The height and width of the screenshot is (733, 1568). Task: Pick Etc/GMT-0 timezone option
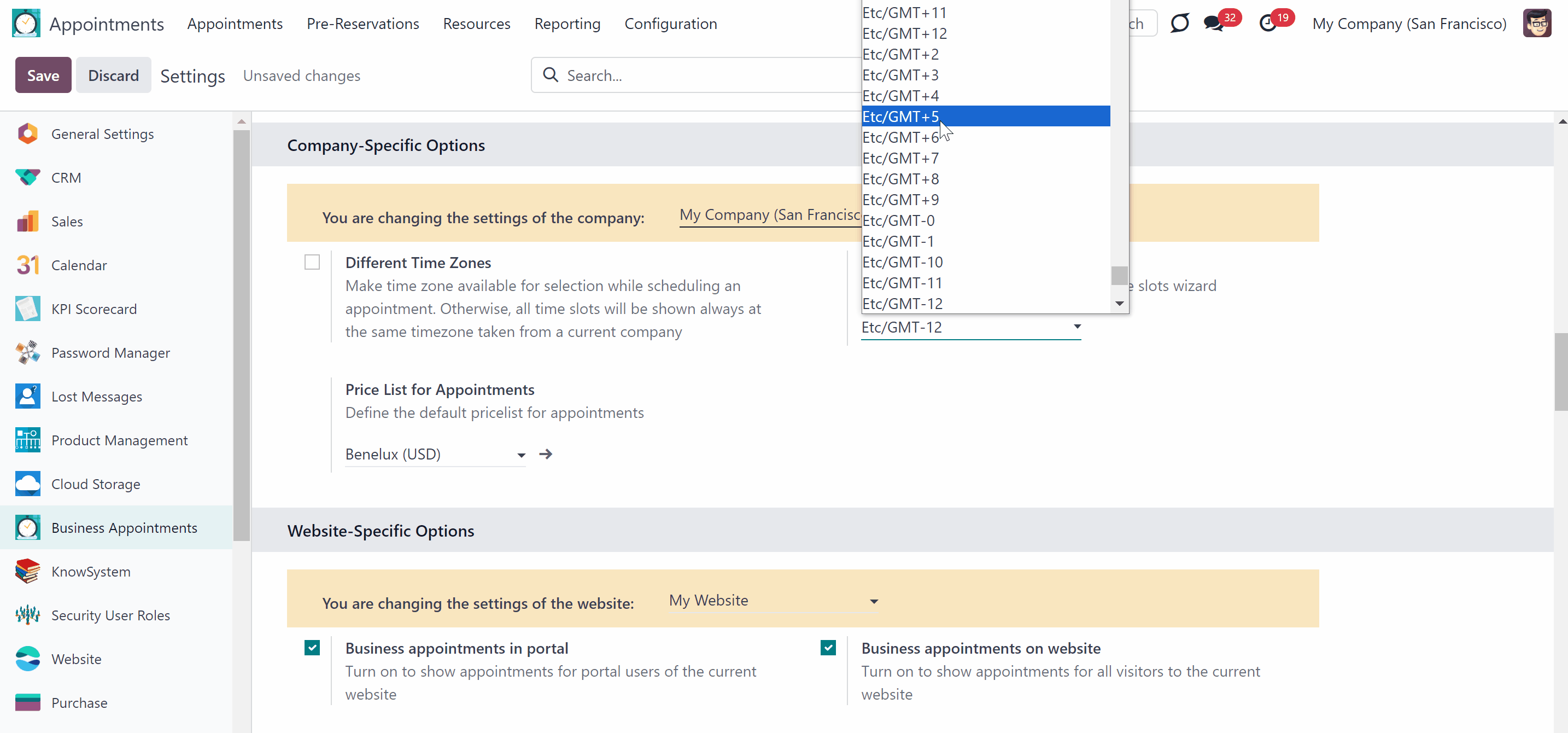986,220
